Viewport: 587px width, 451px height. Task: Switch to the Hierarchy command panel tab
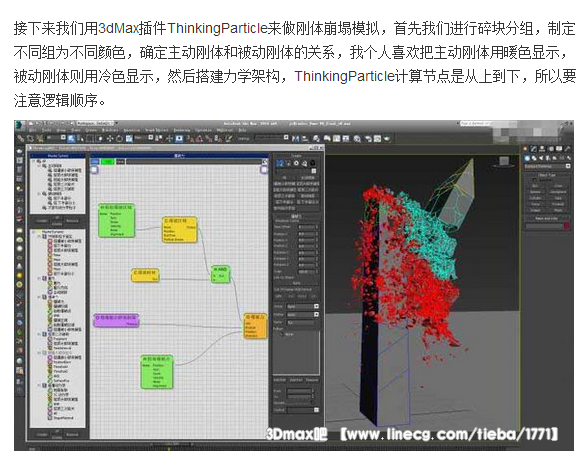click(x=542, y=149)
